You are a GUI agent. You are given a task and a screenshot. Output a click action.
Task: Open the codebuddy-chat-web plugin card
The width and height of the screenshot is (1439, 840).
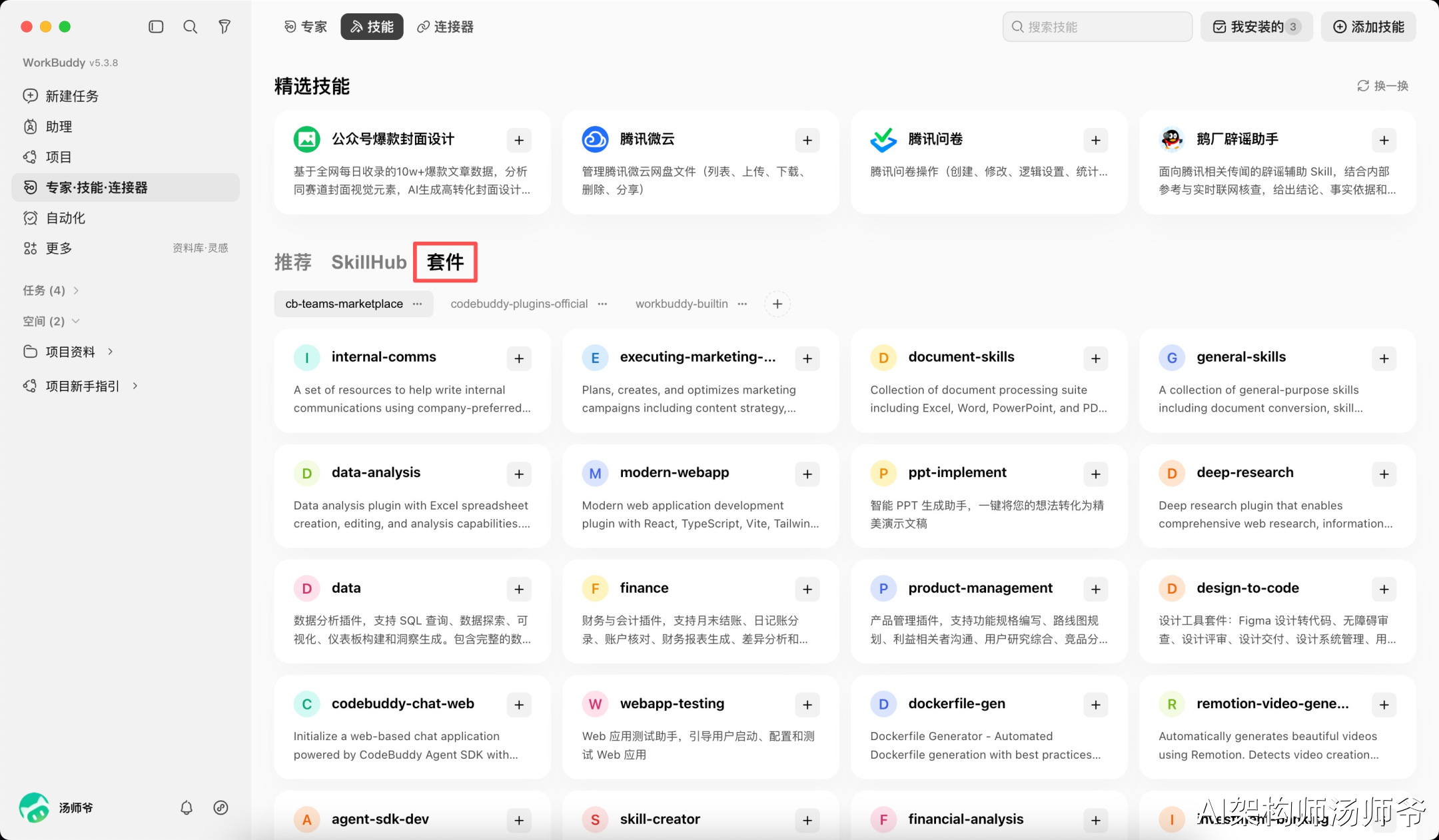point(412,727)
